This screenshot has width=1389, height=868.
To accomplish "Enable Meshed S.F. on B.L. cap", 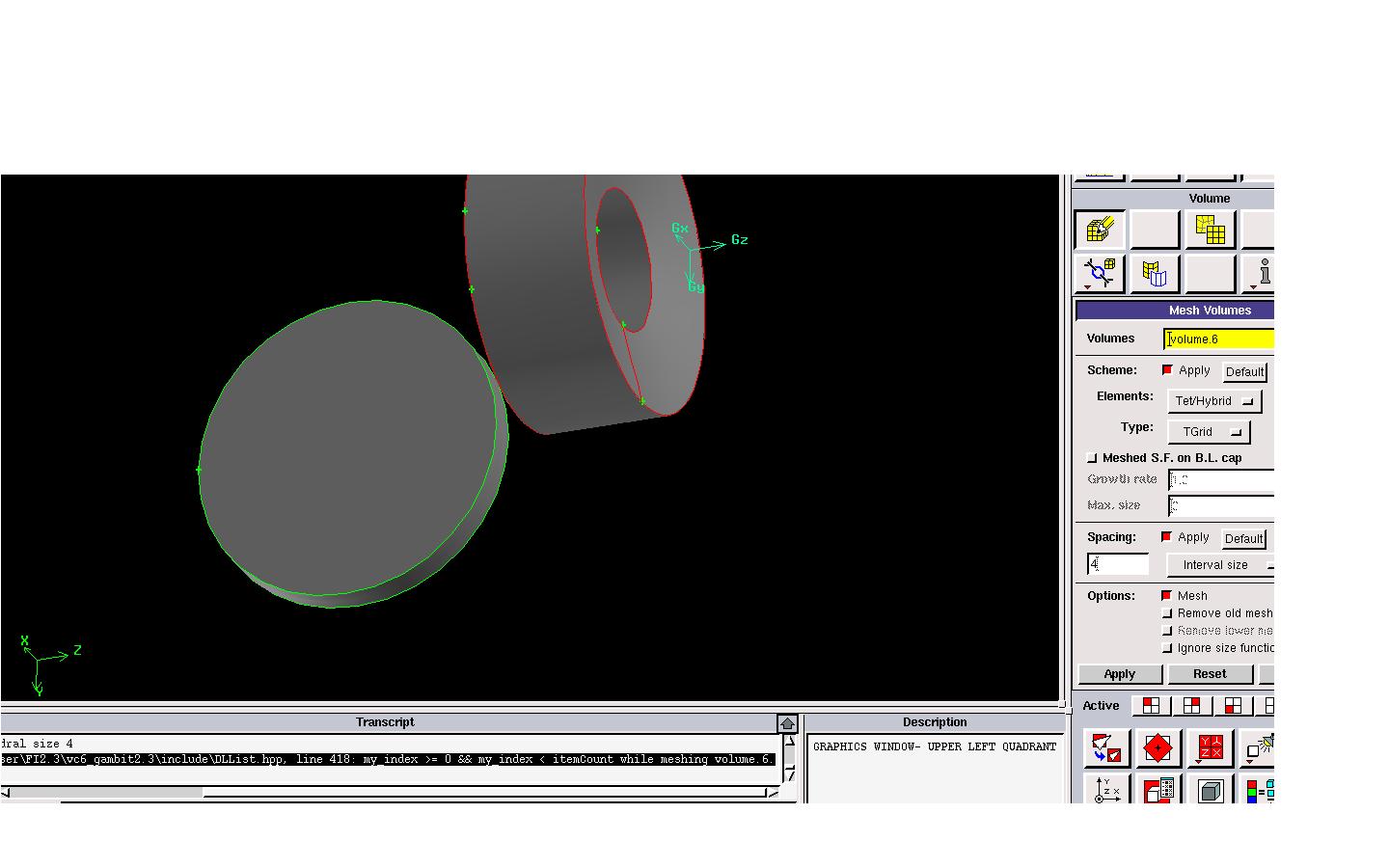I will [1092, 458].
